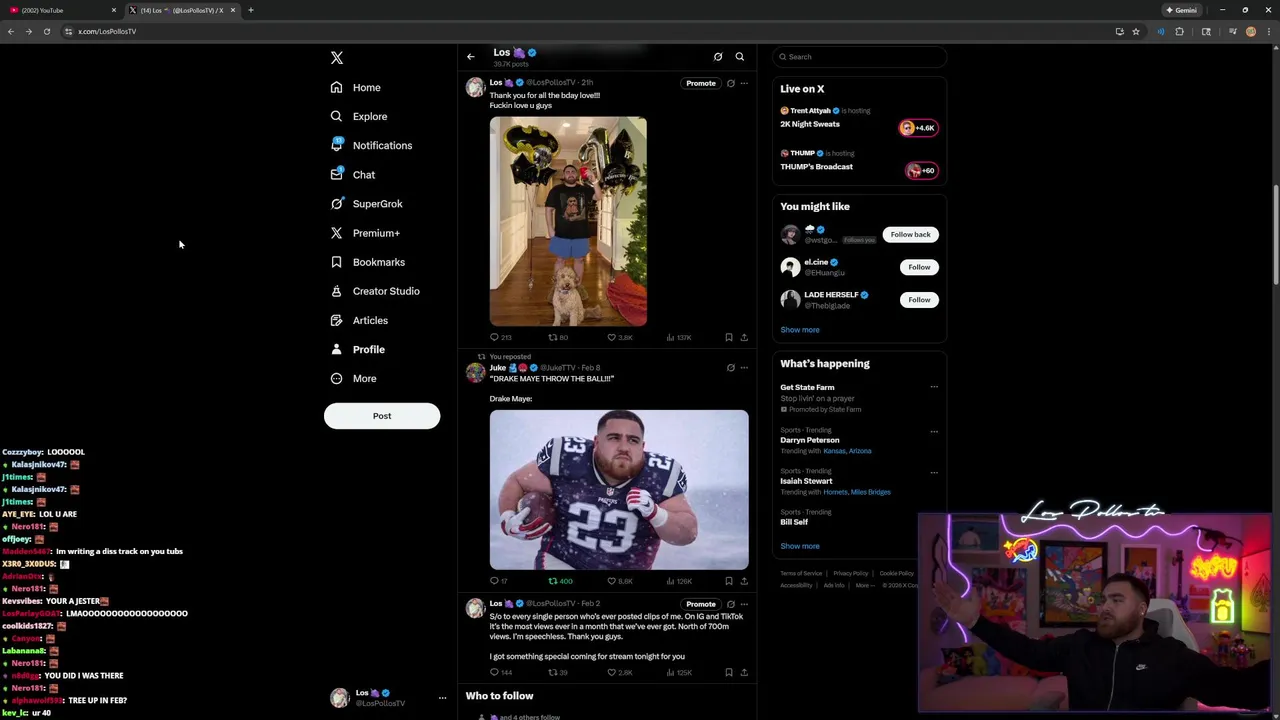This screenshot has height=720, width=1280.
Task: Bookmark the bday love post
Action: click(729, 338)
